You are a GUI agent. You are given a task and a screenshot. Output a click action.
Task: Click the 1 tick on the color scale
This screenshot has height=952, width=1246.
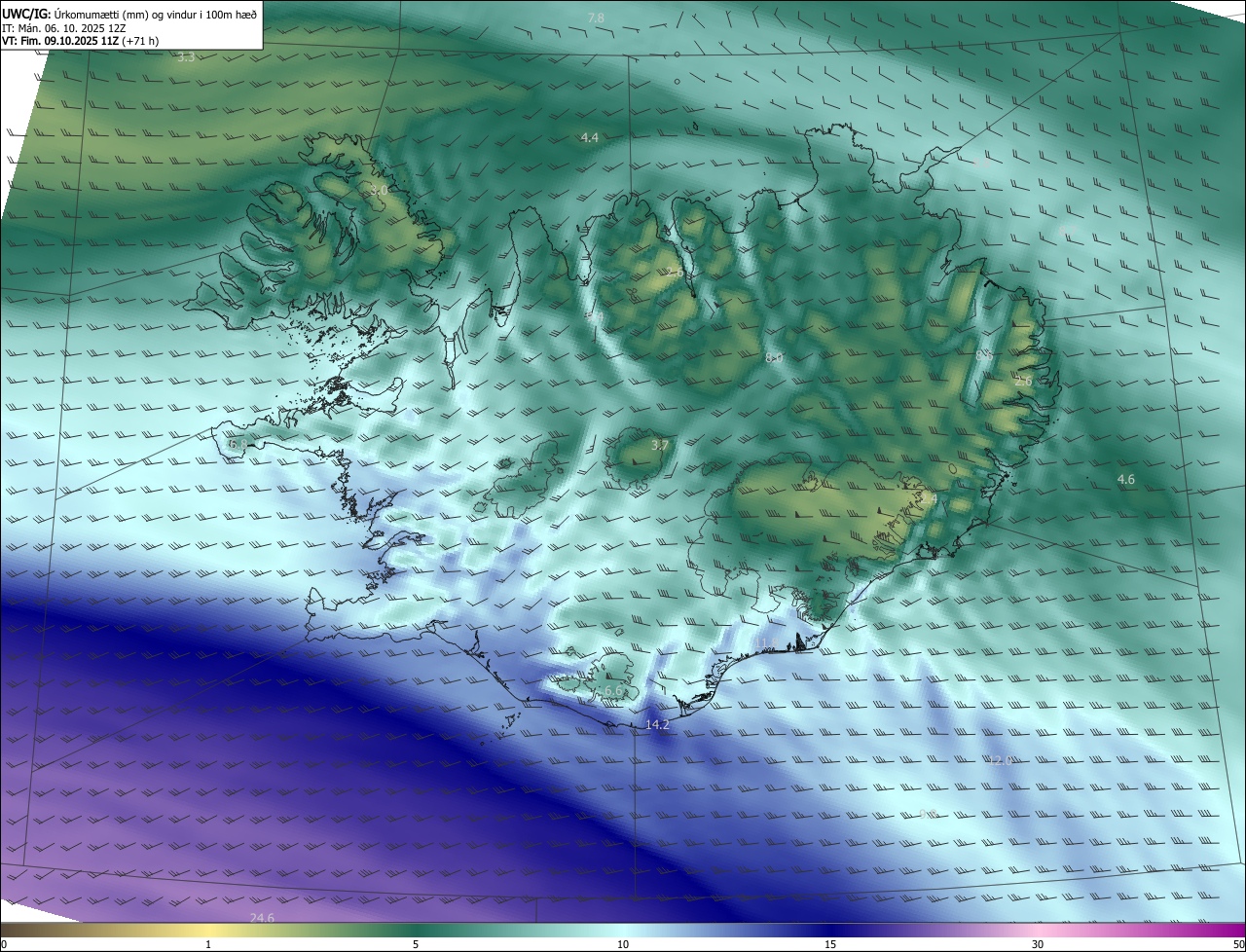coord(208,944)
